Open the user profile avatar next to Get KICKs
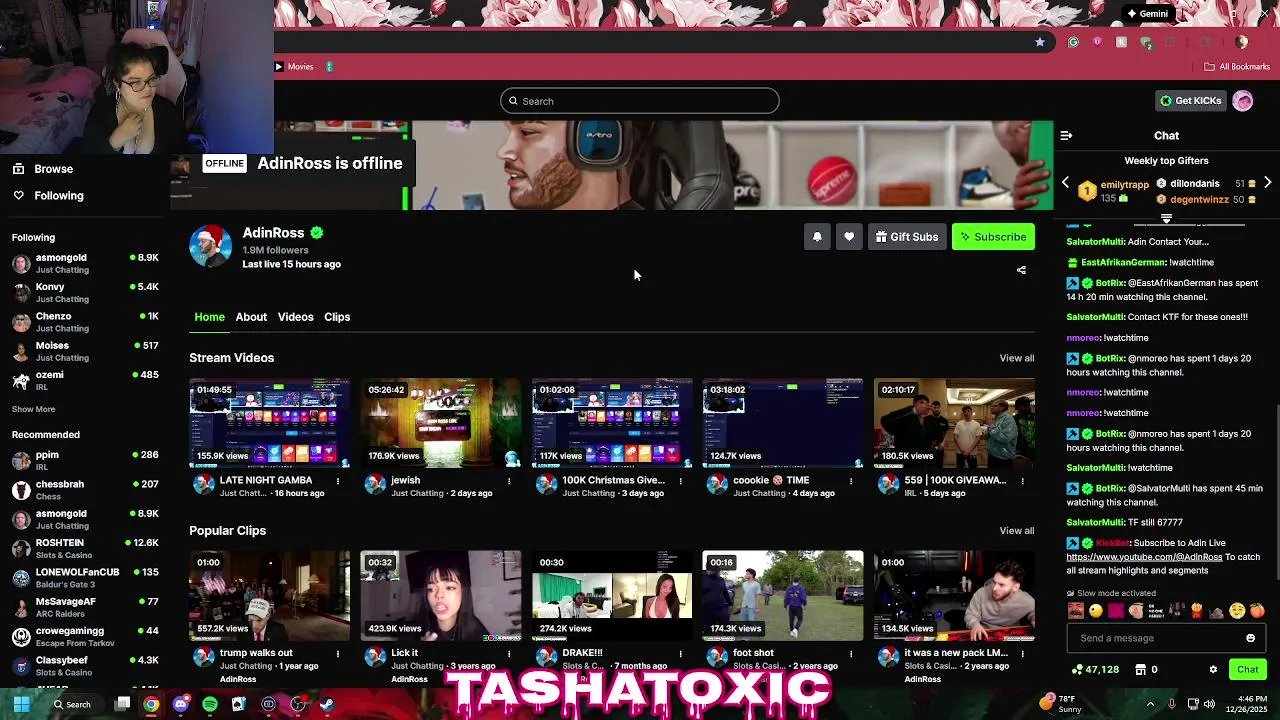The height and width of the screenshot is (720, 1280). point(1243,101)
